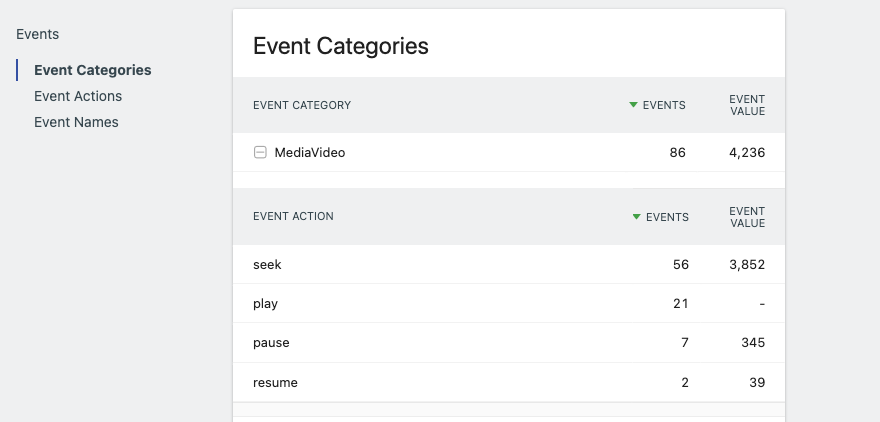The image size is (880, 422).
Task: Collapse the MediaVideo category row
Action: [260, 153]
